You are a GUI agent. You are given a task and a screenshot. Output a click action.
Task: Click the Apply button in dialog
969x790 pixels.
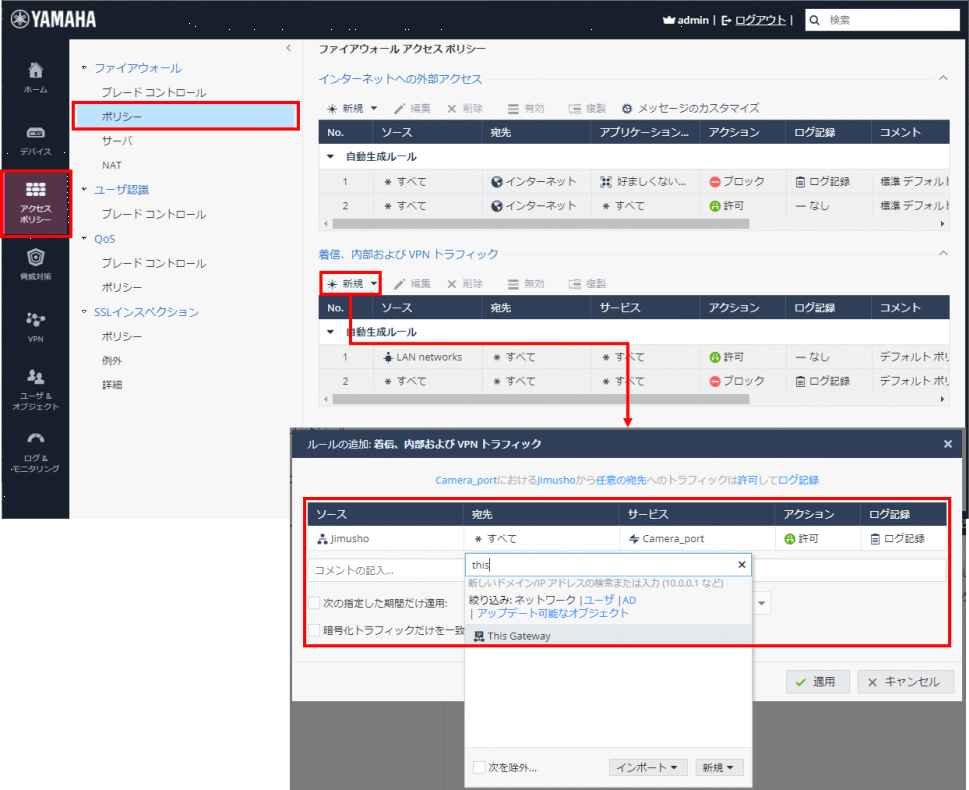click(817, 682)
